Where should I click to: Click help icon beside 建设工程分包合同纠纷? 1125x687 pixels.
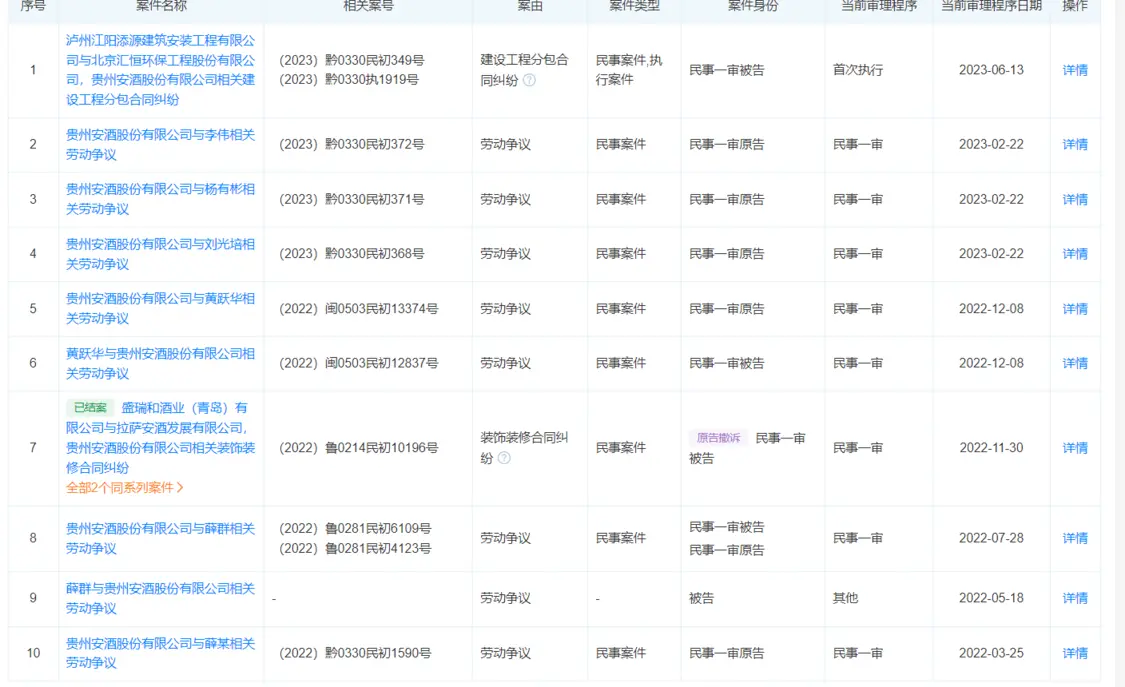click(x=529, y=80)
